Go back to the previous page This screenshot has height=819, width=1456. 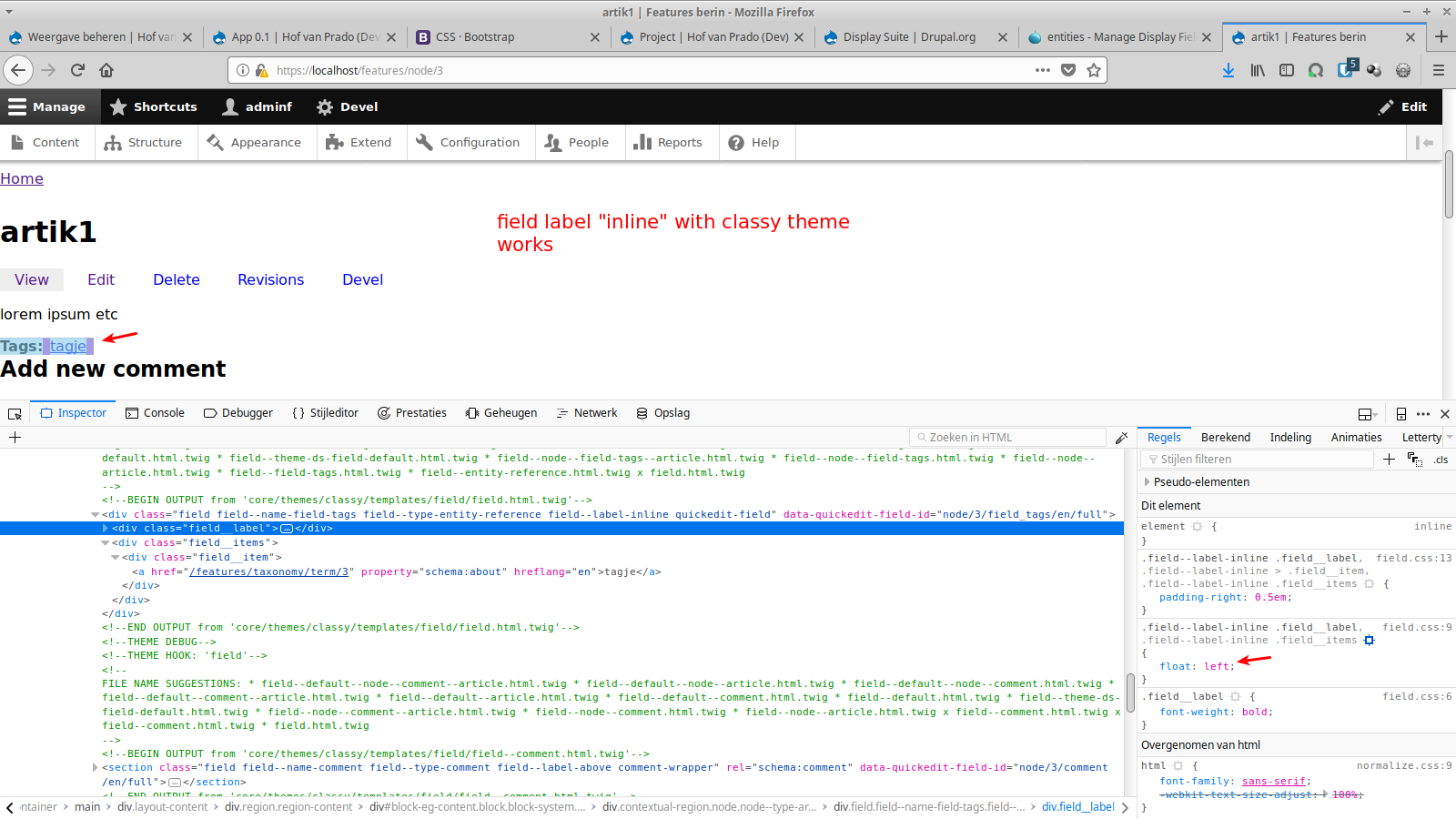click(18, 70)
